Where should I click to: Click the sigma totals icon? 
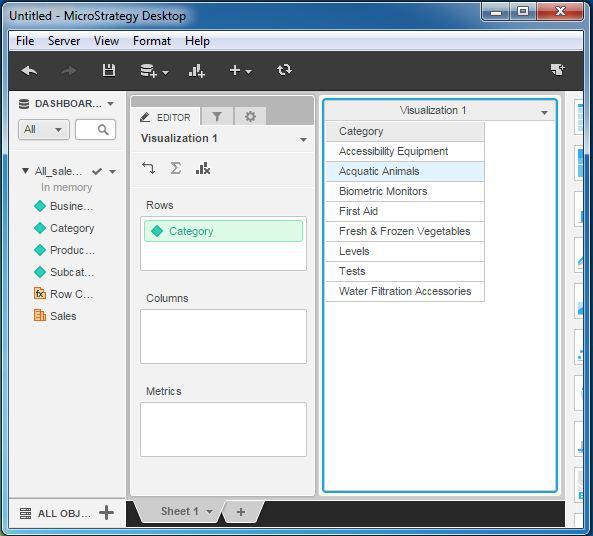(175, 168)
